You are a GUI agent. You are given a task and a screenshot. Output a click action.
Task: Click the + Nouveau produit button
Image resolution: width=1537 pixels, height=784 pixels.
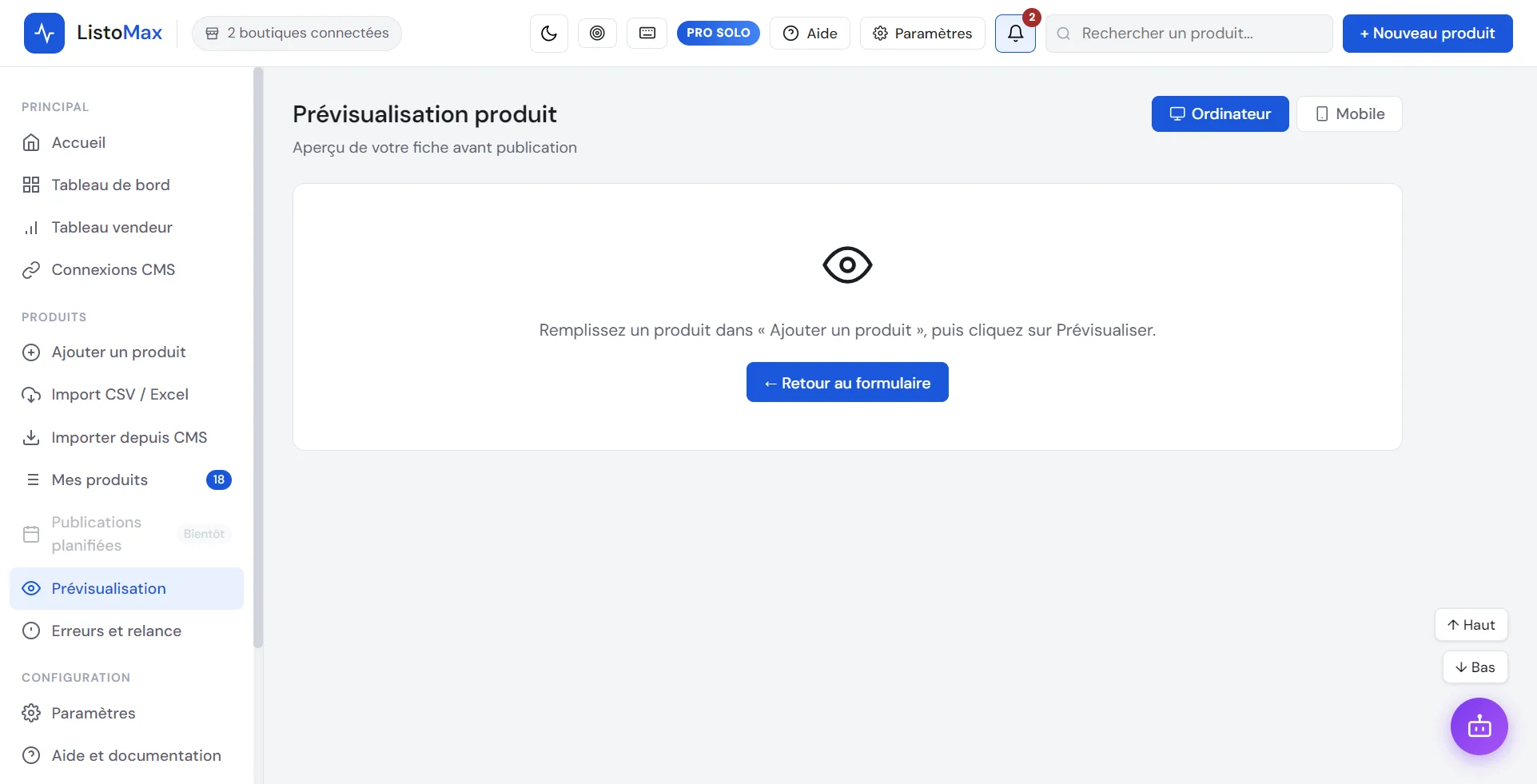coord(1427,34)
